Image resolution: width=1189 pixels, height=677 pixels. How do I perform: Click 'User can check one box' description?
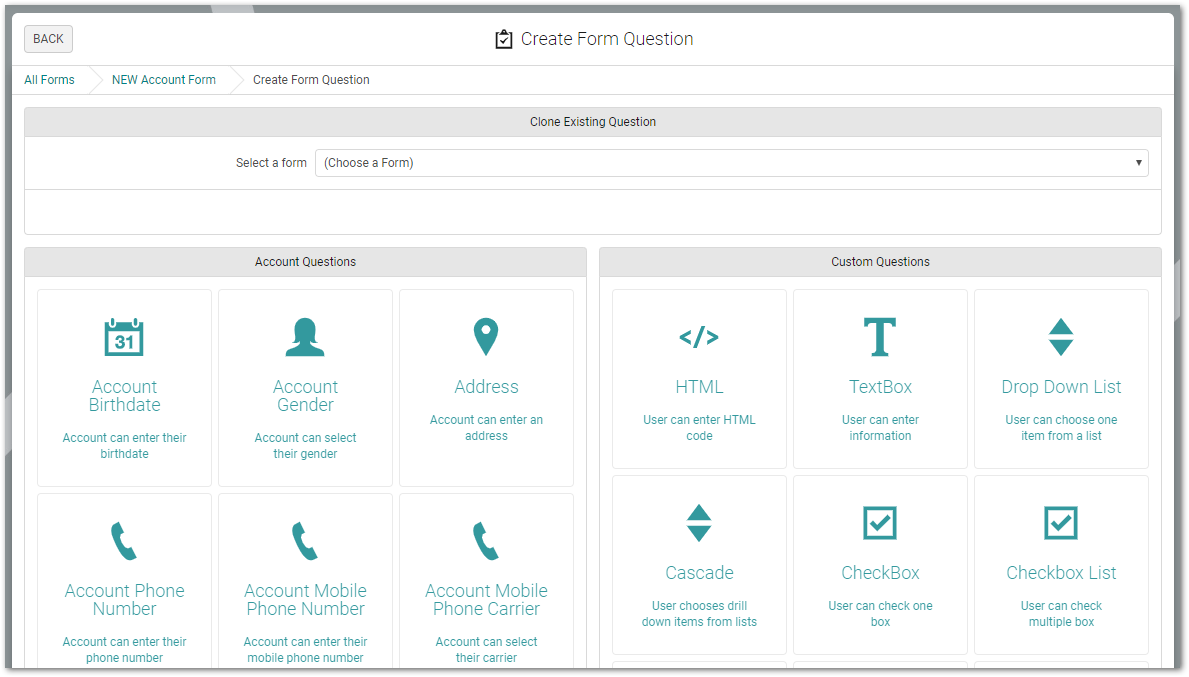880,613
